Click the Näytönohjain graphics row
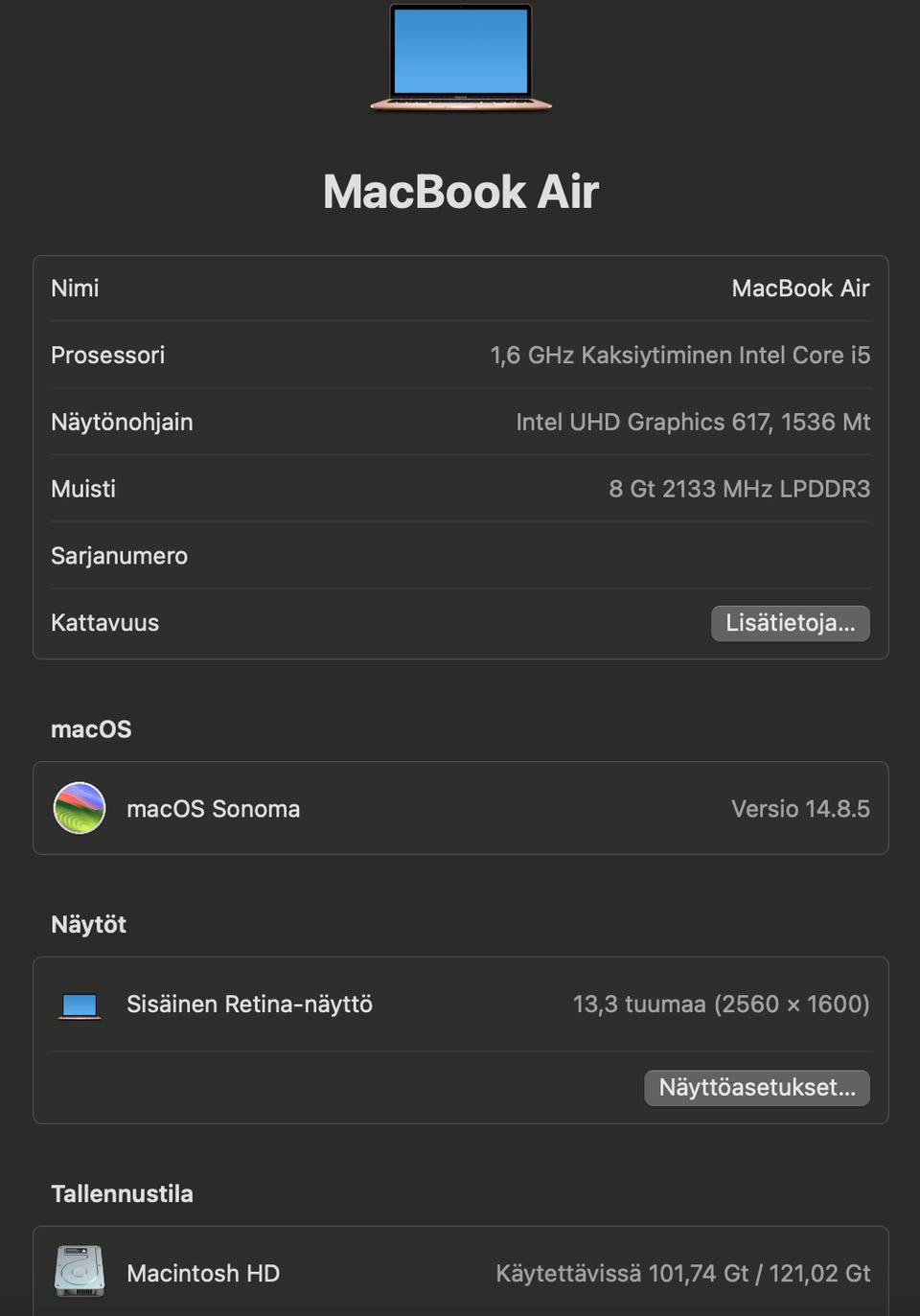Screen dimensions: 920x1316 click(461, 422)
